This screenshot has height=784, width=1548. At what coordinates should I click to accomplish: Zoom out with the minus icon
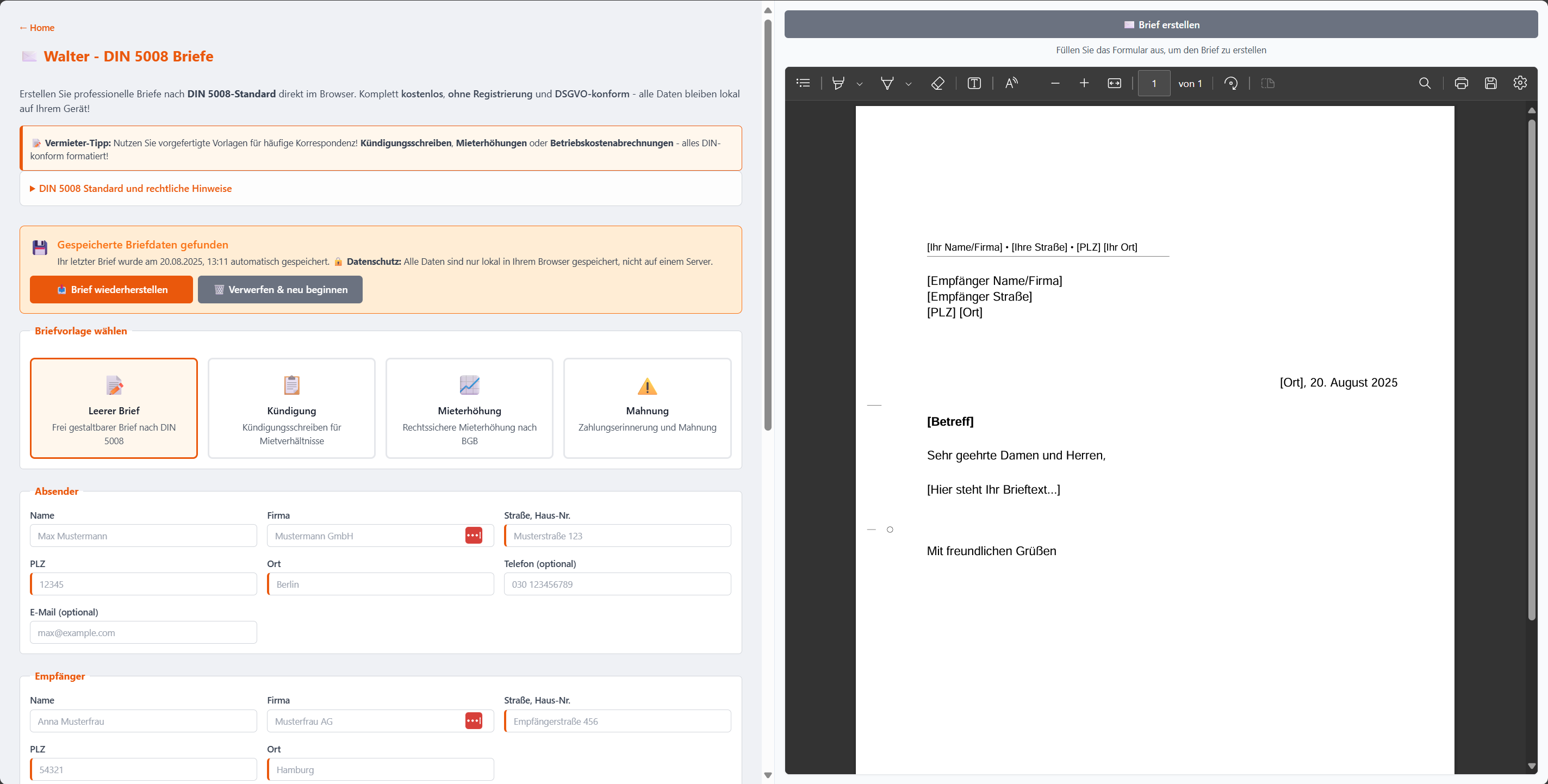1055,83
